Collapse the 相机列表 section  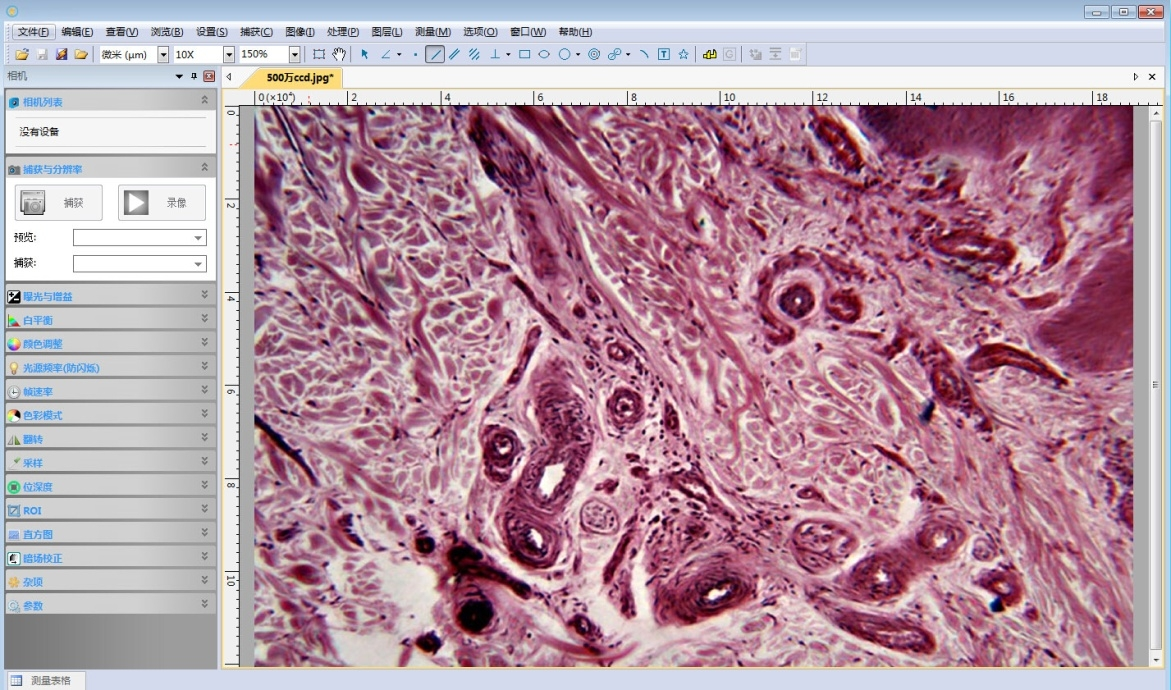coord(204,101)
